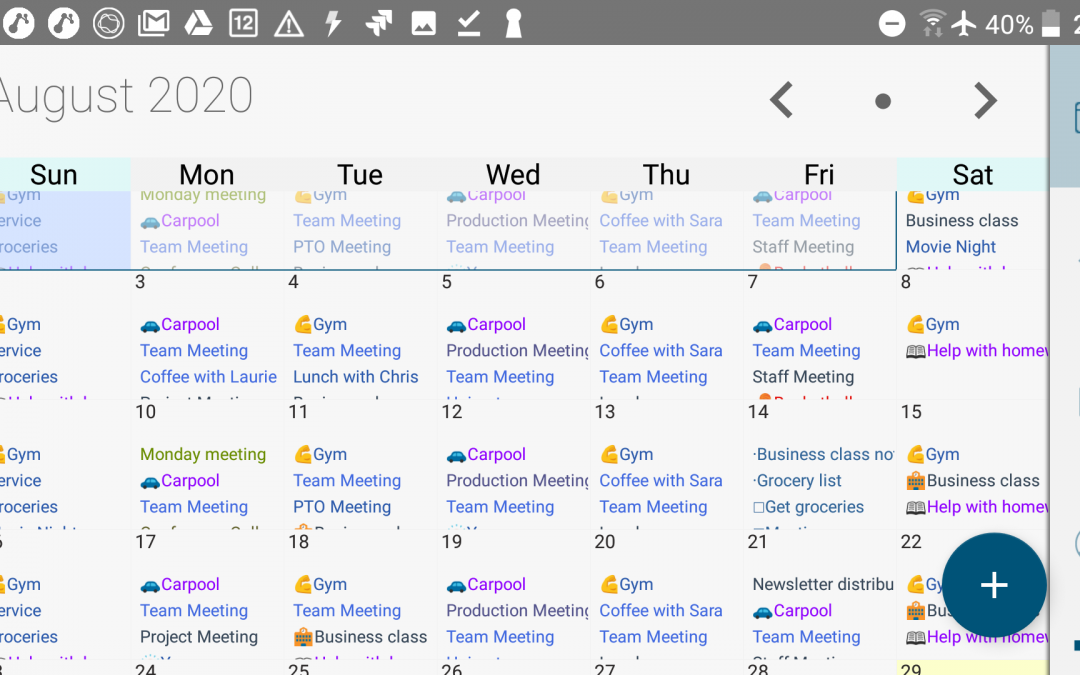Viewport: 1080px width, 675px height.
Task: Tap the Google Drive status bar icon
Action: point(198,22)
